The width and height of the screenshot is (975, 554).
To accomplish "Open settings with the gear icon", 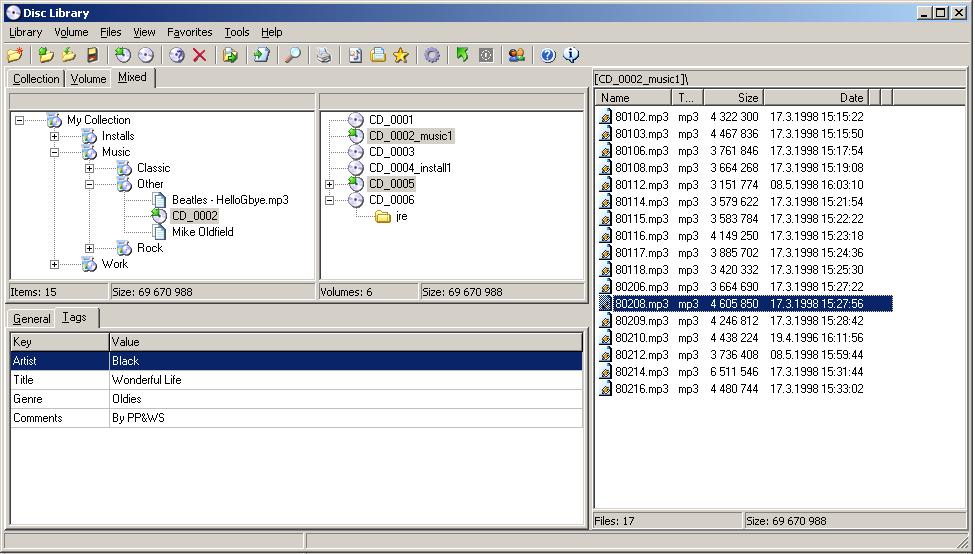I will tap(432, 55).
